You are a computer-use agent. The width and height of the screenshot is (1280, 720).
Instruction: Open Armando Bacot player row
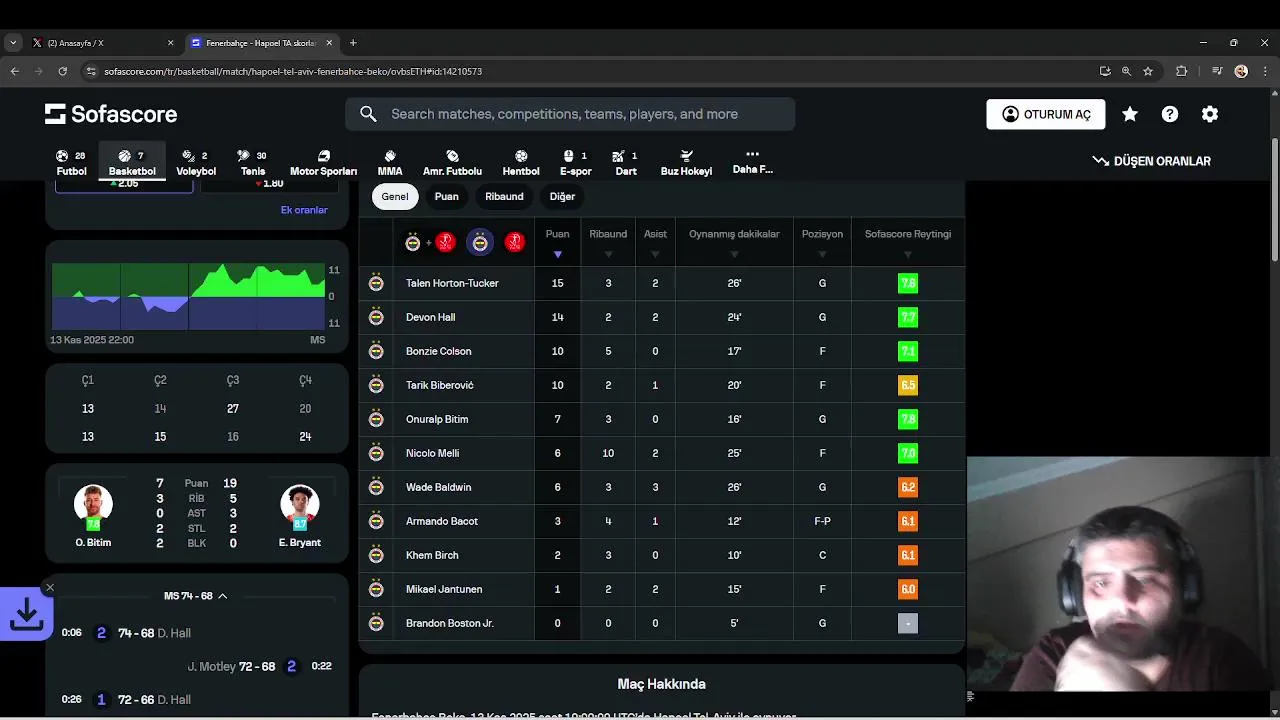662,521
